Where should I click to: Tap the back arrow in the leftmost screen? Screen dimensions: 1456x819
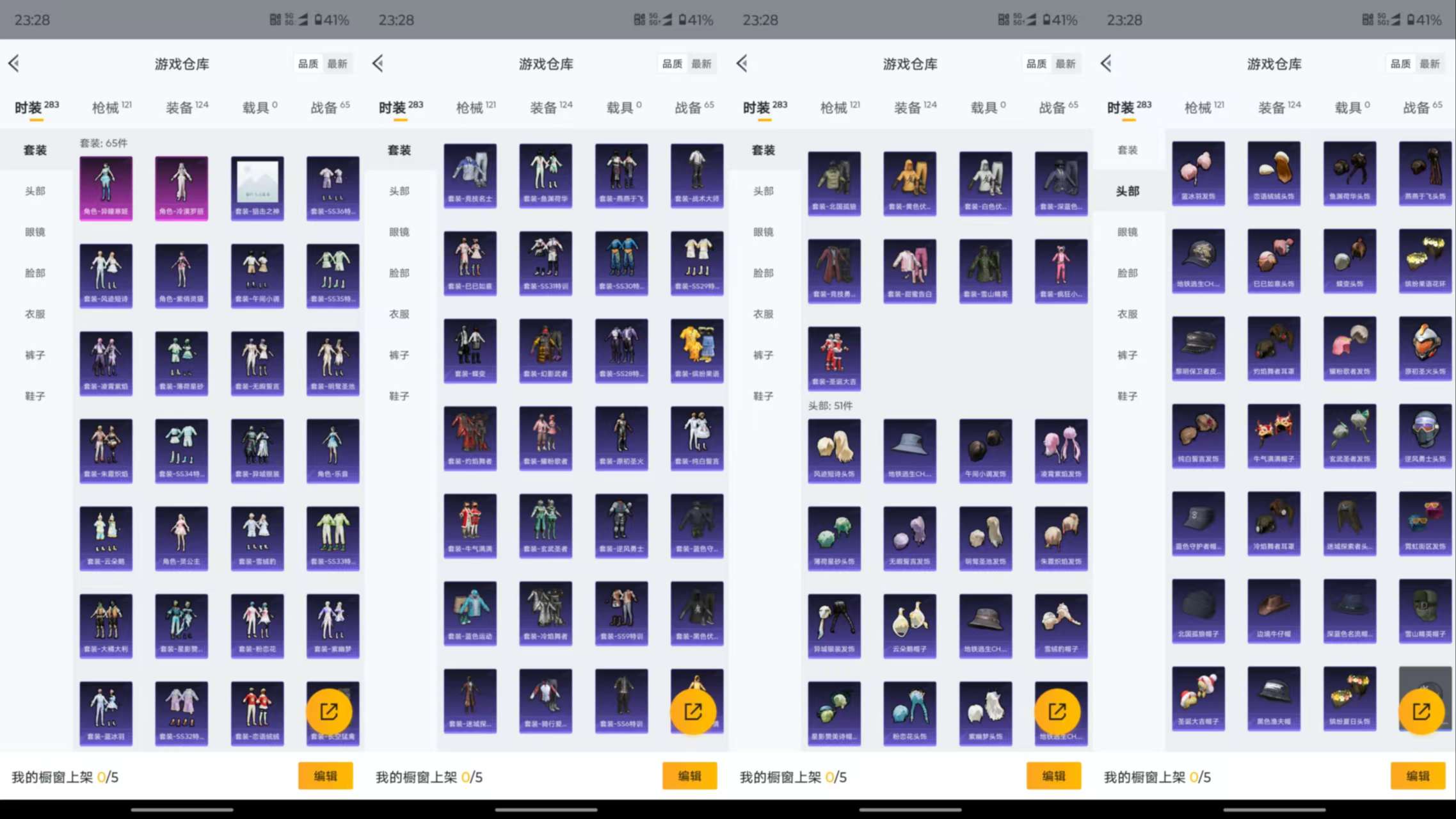click(14, 63)
